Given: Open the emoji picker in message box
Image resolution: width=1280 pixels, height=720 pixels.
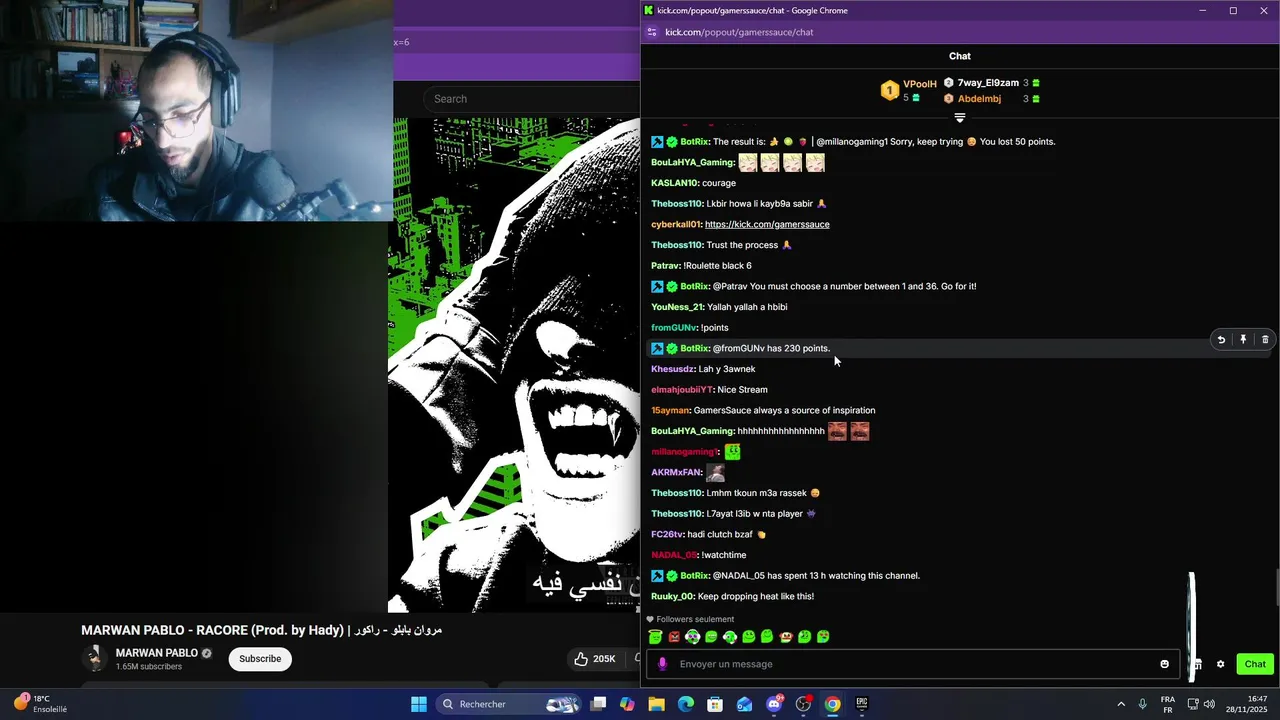Looking at the screenshot, I should 1164,664.
